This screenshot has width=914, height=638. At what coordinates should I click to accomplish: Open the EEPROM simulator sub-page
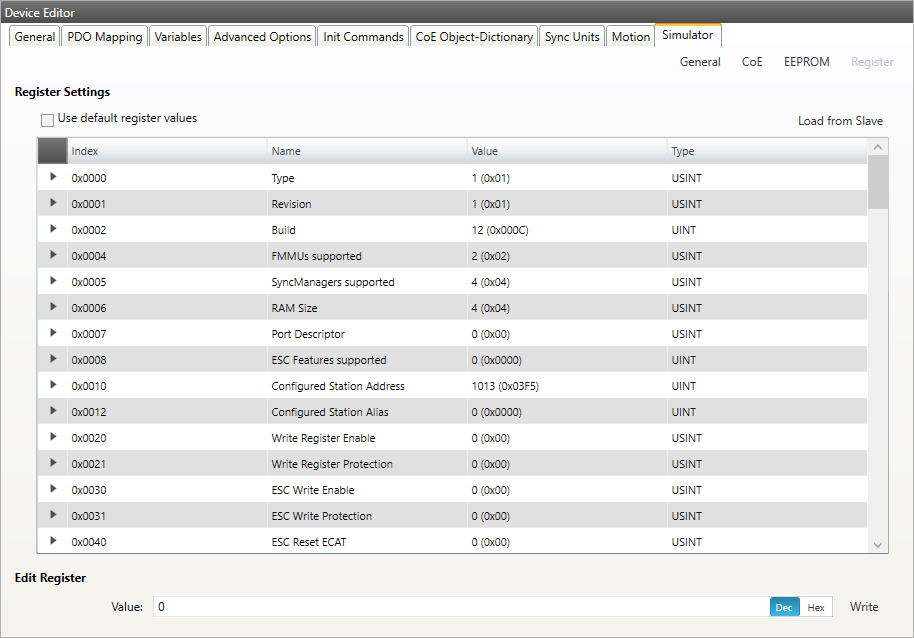pyautogui.click(x=806, y=62)
